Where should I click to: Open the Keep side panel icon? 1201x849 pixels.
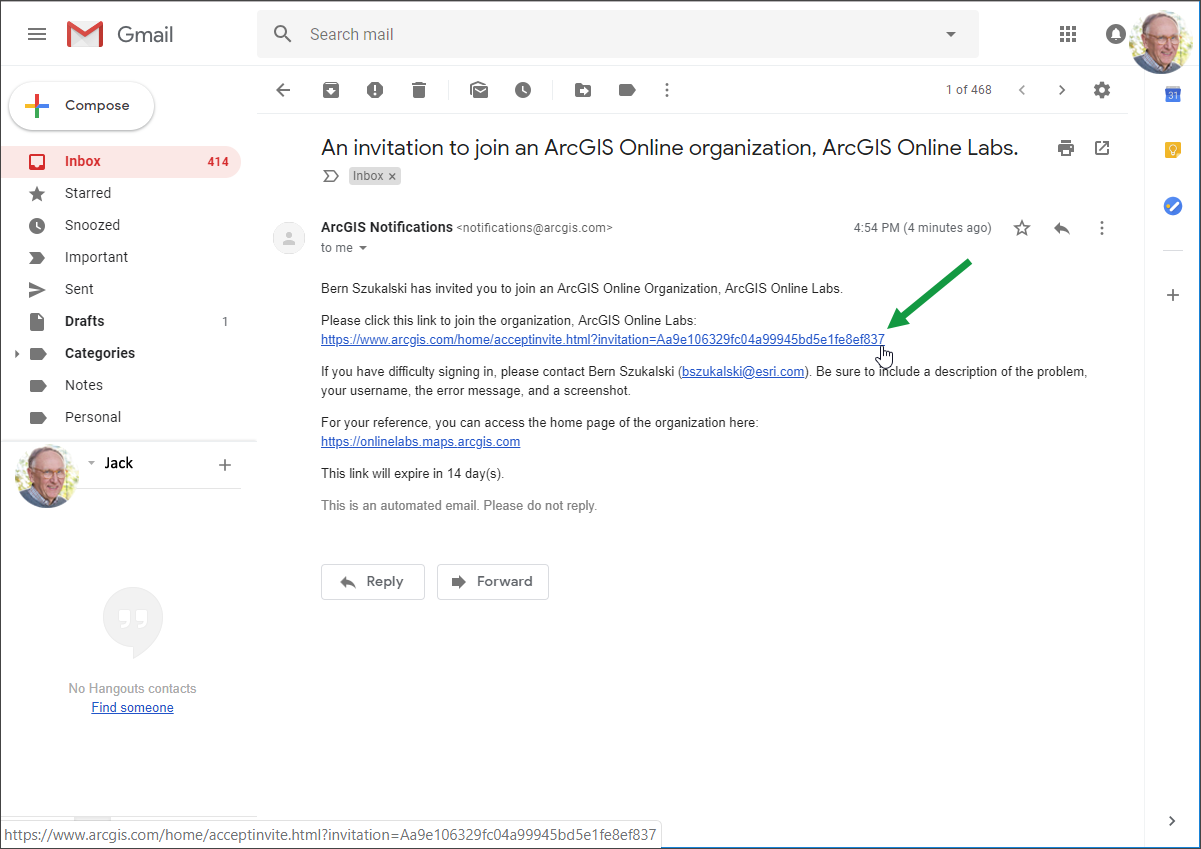[x=1173, y=150]
